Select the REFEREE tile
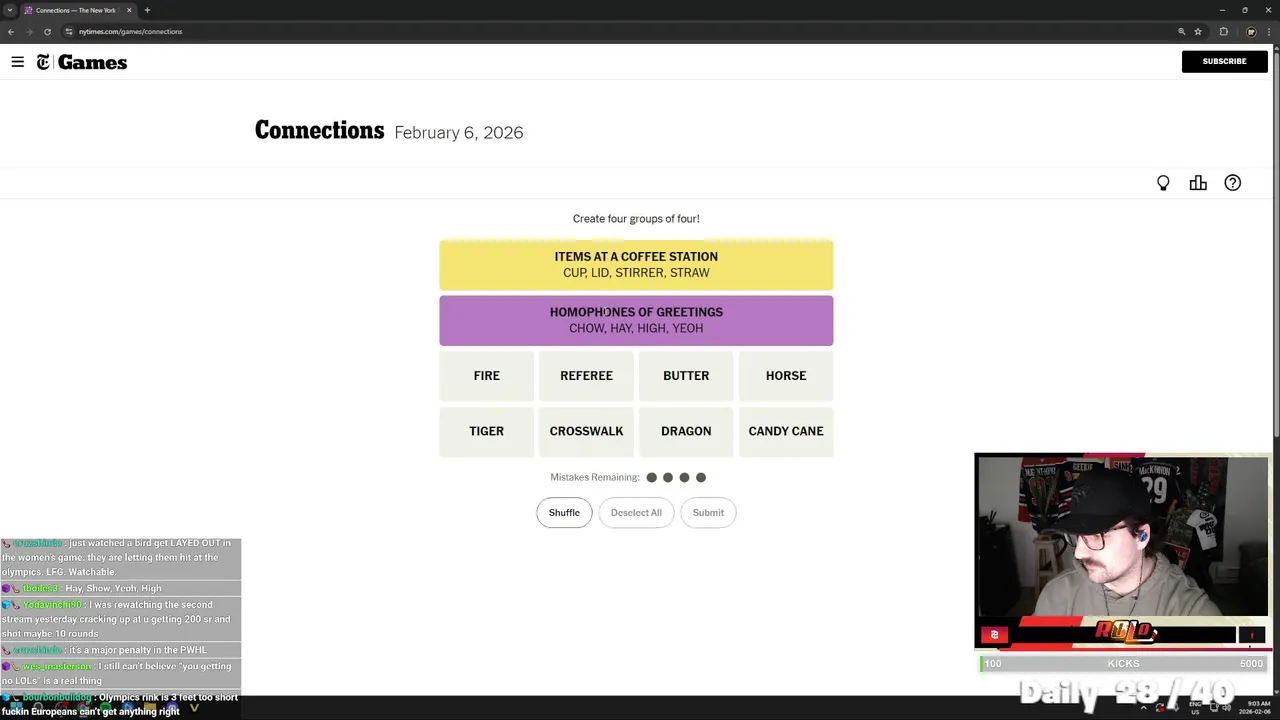Image resolution: width=1280 pixels, height=720 pixels. click(x=586, y=376)
